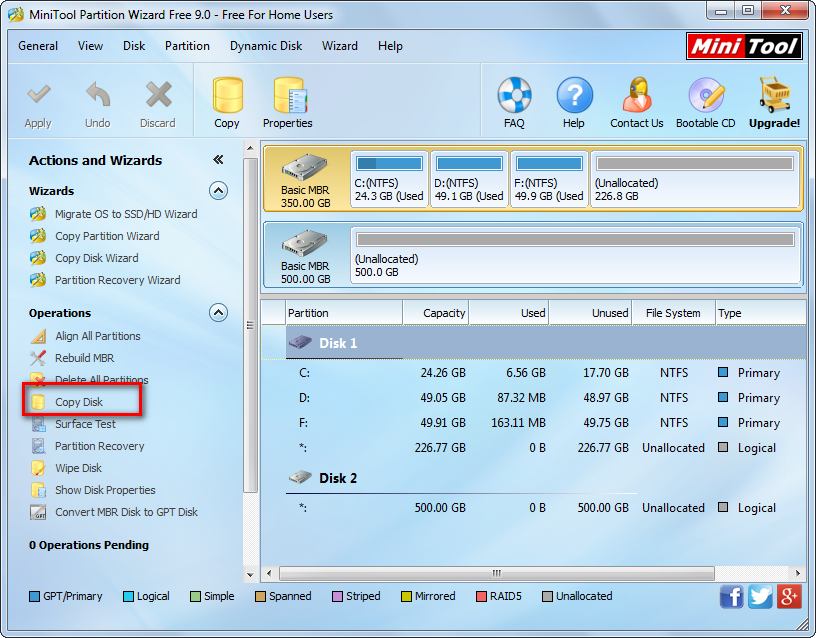816x638 pixels.
Task: Click the Discard X icon
Action: pos(158,95)
